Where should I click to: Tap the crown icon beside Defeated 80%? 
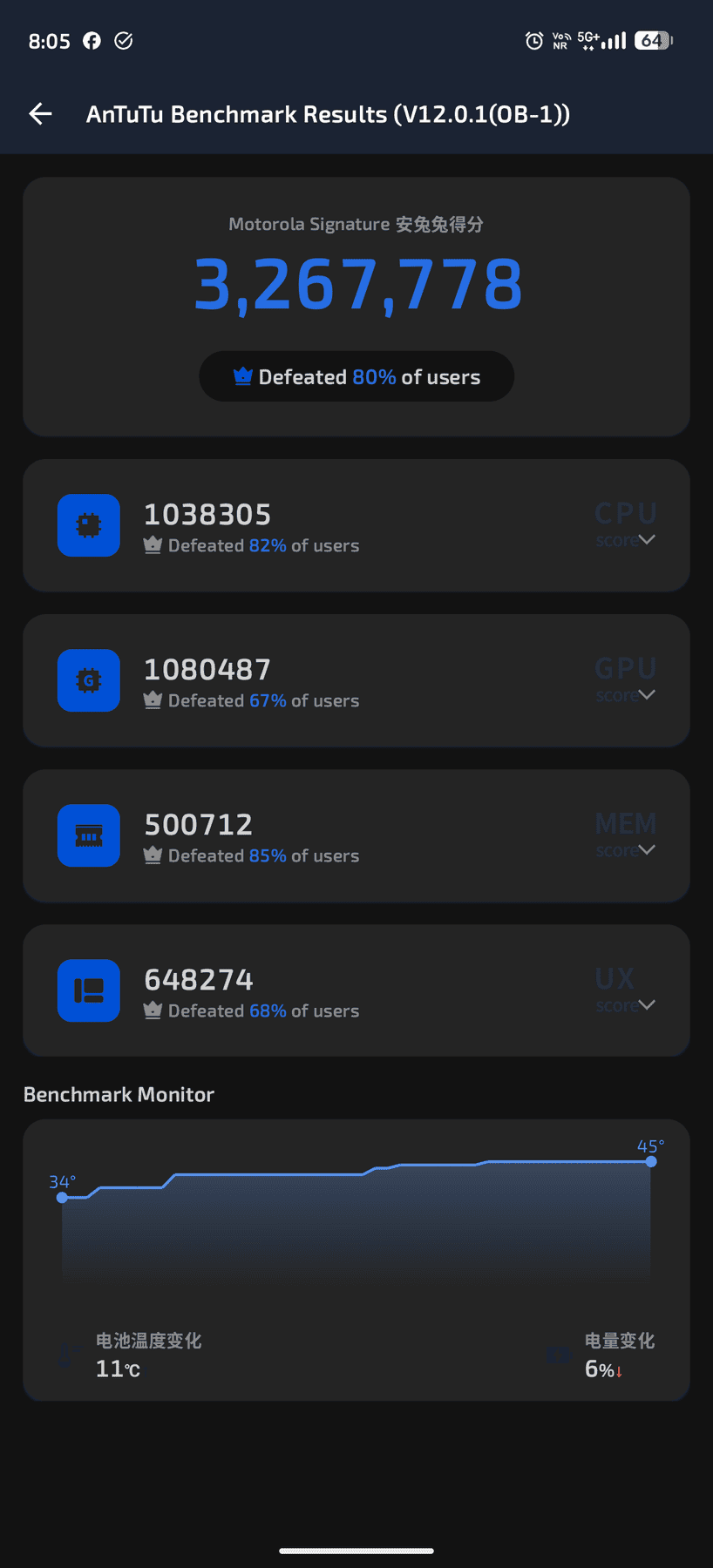(243, 376)
